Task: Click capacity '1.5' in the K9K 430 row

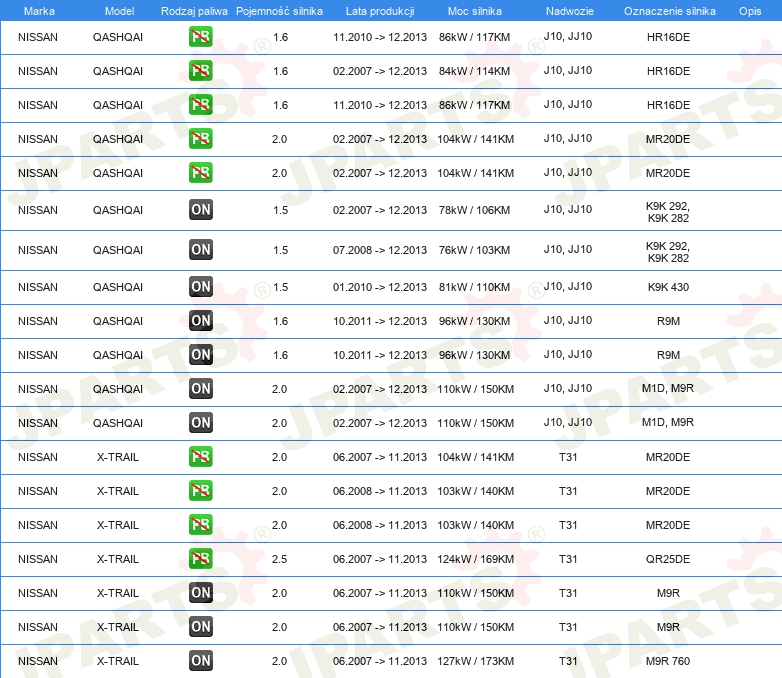Action: point(281,287)
